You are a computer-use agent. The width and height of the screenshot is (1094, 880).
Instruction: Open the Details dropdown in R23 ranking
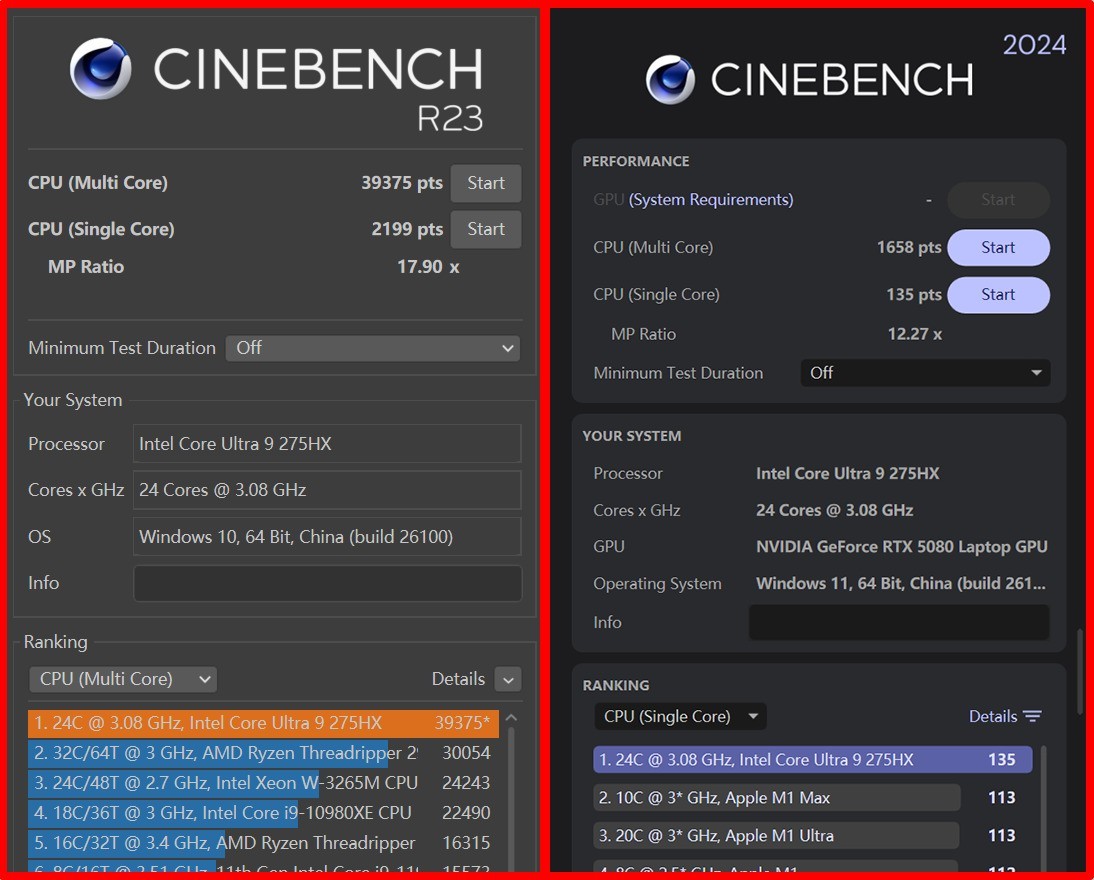(508, 679)
